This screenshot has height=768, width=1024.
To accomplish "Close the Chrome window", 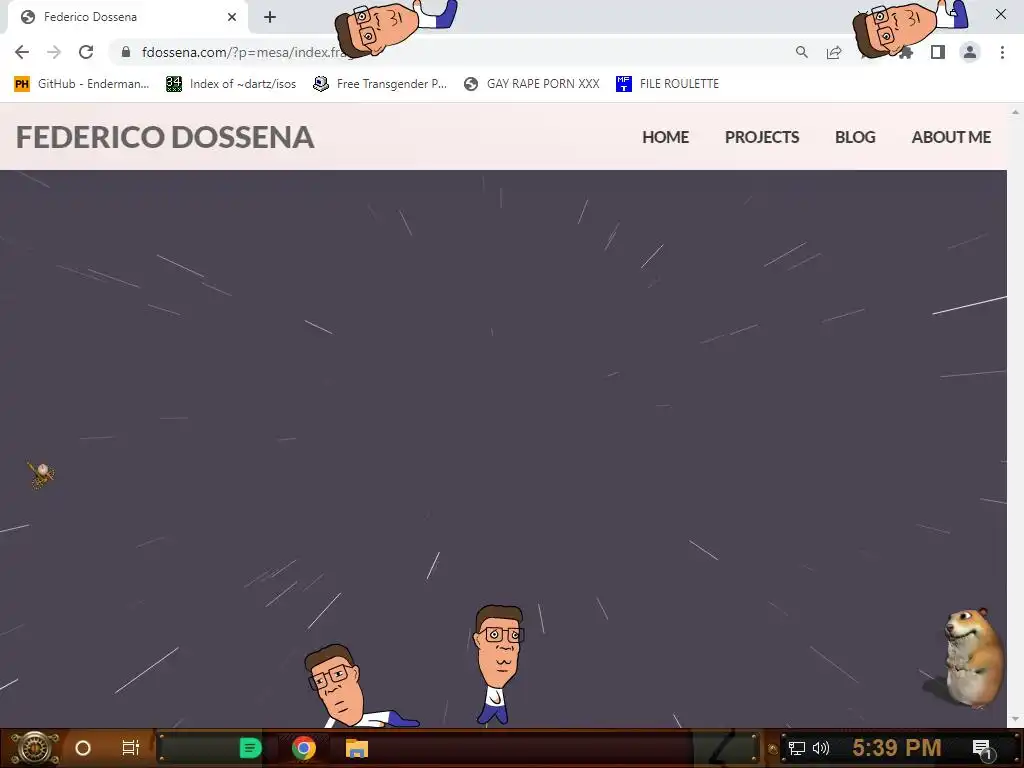I will click(1000, 14).
